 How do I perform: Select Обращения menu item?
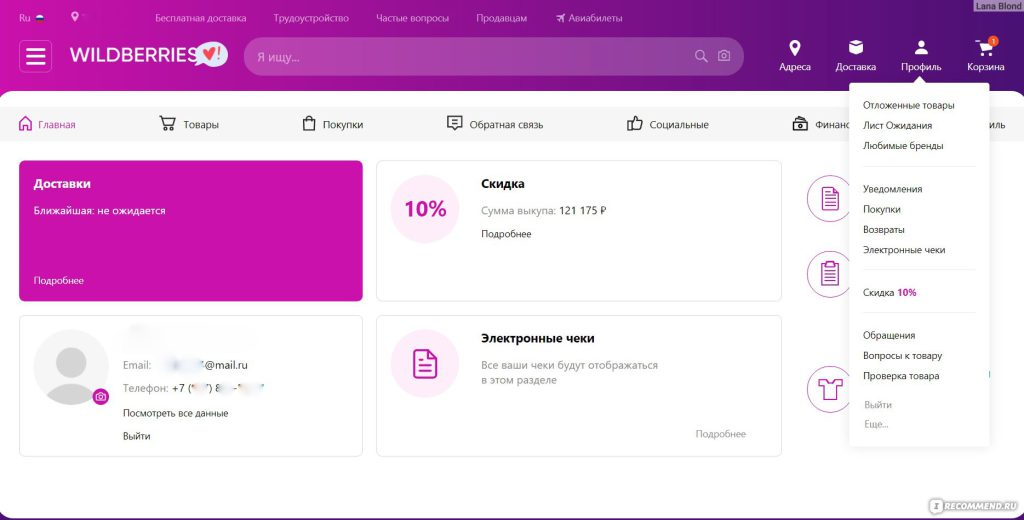click(889, 335)
